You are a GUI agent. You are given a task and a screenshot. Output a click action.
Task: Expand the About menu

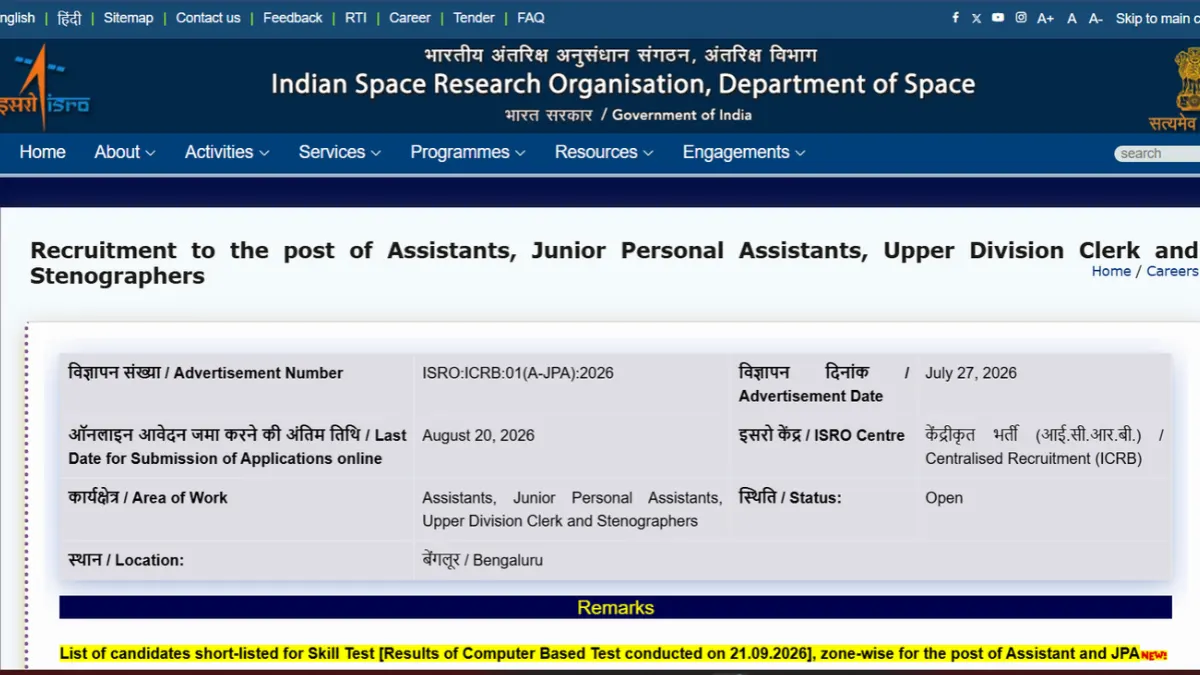click(125, 152)
